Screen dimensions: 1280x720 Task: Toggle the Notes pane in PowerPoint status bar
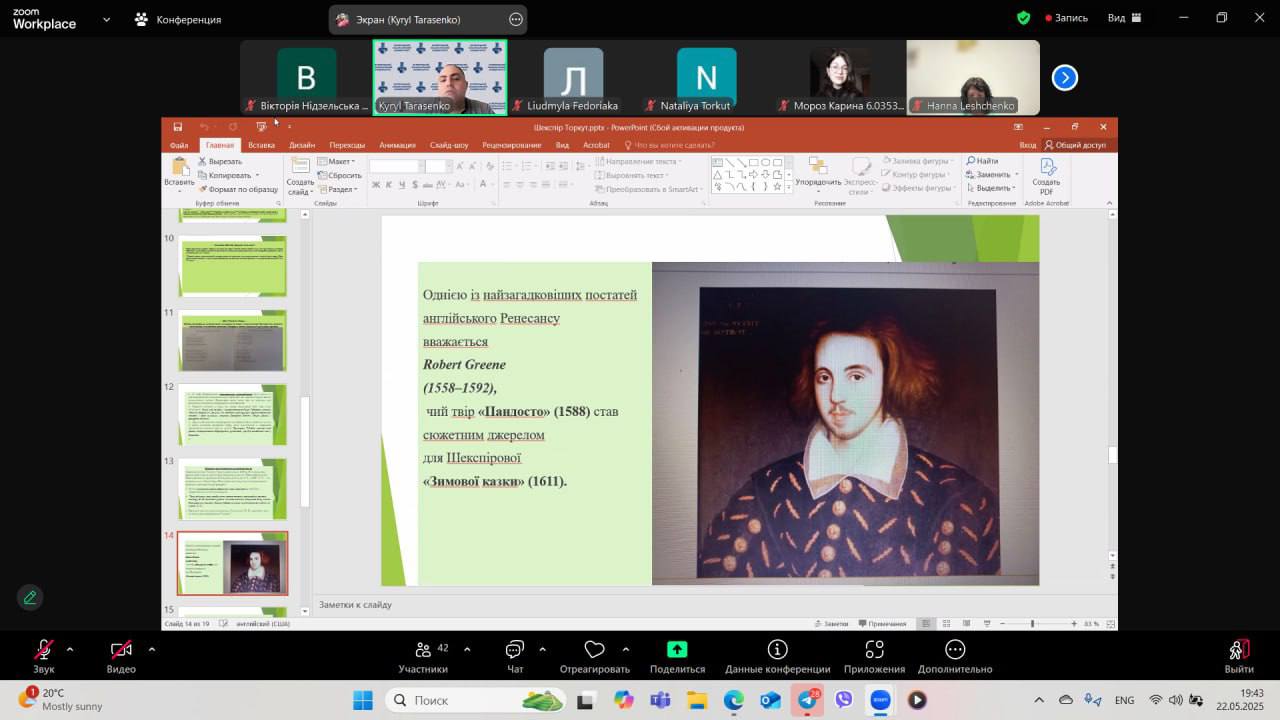pyautogui.click(x=831, y=624)
